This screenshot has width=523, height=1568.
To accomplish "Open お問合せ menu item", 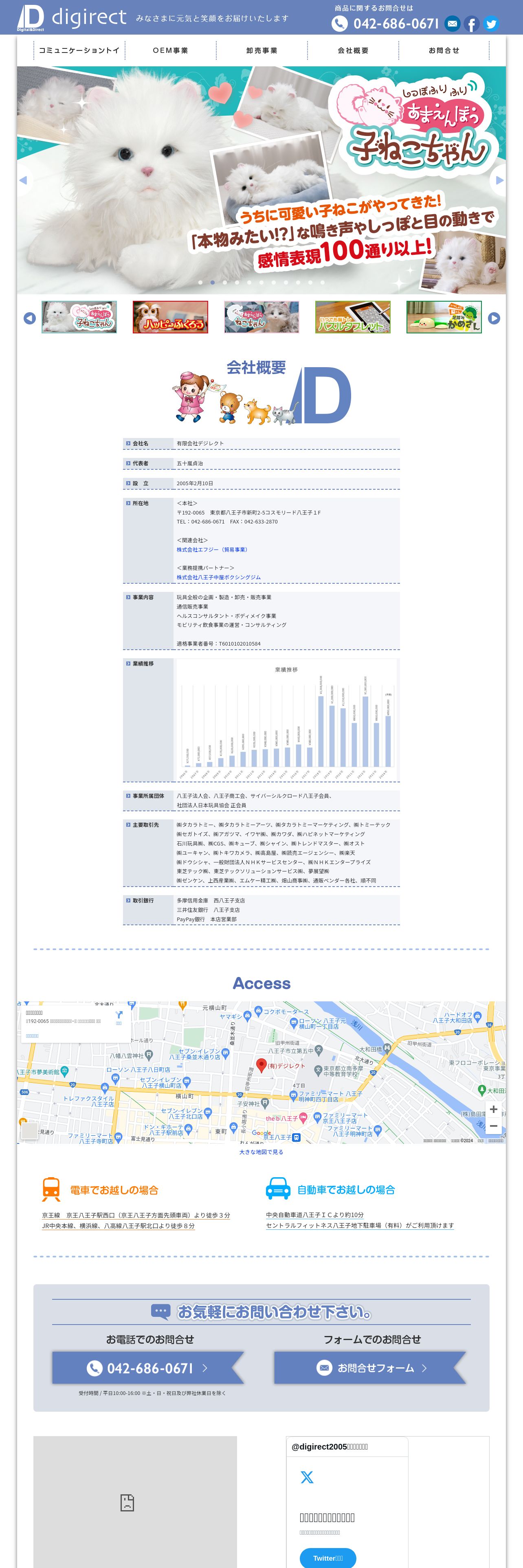I will coord(444,50).
